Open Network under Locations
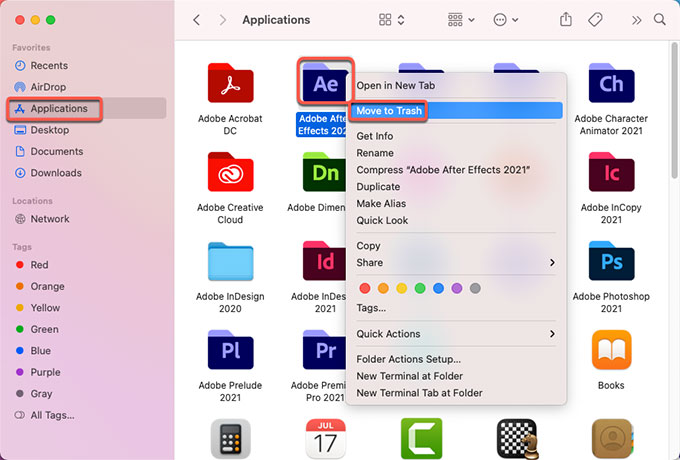 pyautogui.click(x=87, y=219)
